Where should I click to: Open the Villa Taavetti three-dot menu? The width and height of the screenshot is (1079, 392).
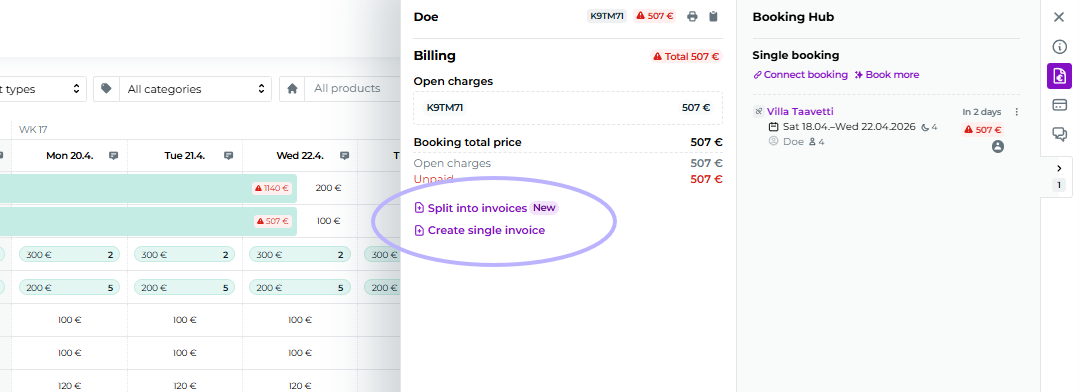coord(1016,112)
